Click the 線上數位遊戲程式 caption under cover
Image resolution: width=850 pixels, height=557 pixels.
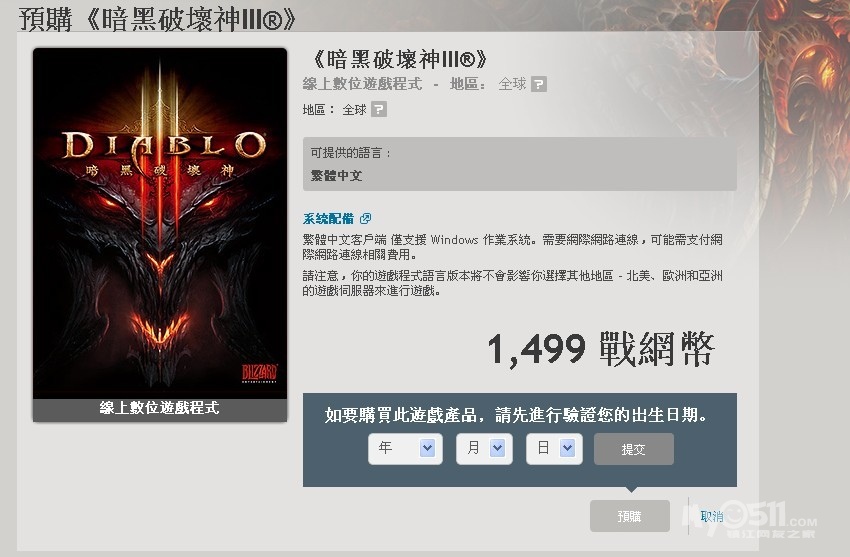click(159, 407)
